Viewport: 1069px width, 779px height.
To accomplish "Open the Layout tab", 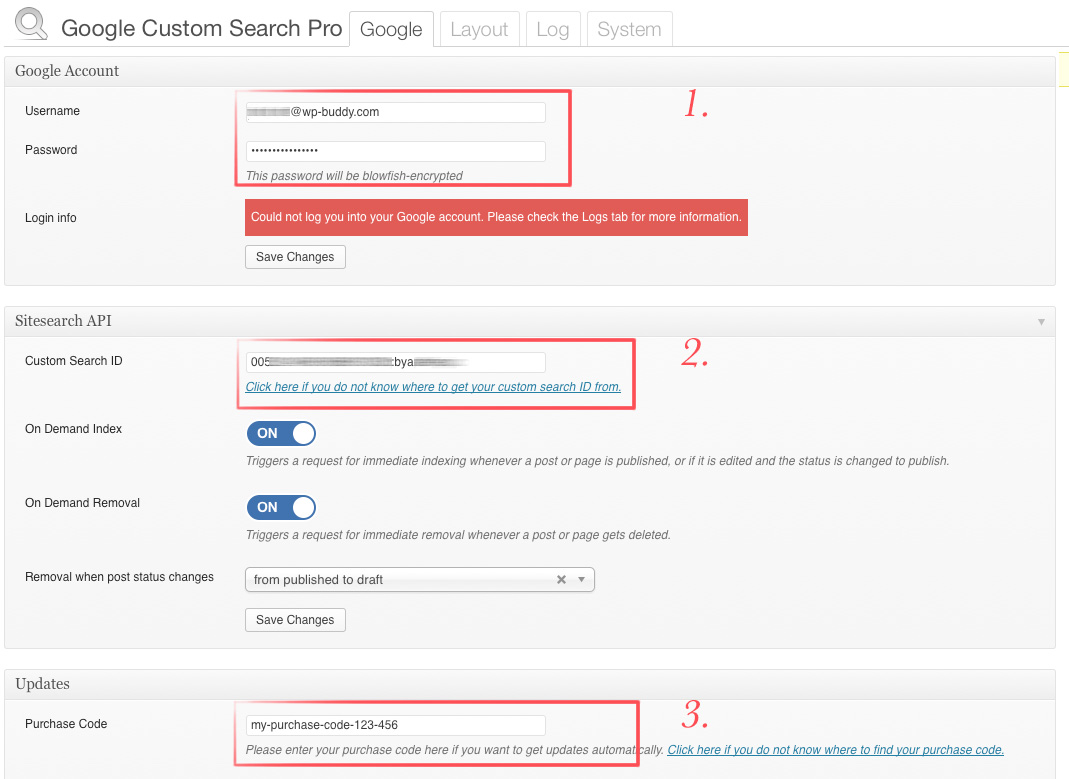I will point(479,29).
